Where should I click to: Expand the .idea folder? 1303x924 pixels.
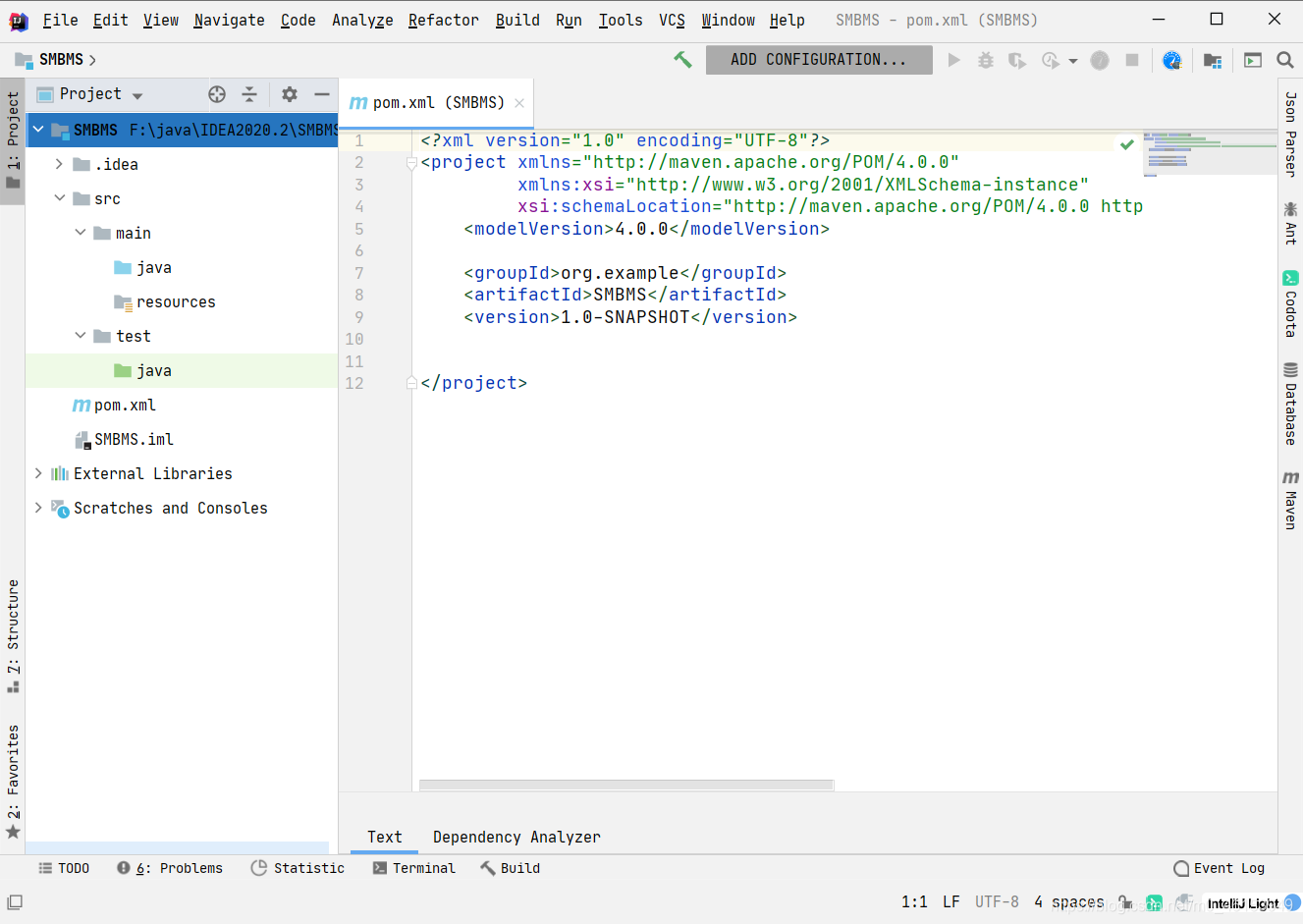point(59,164)
